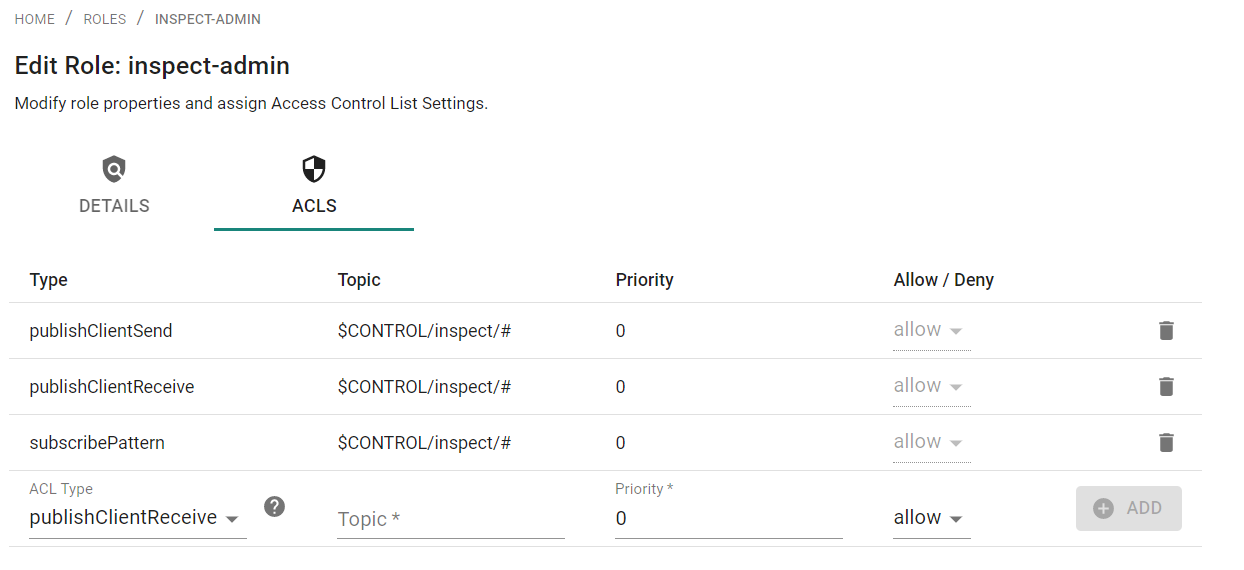Viewport: 1244px width, 570px height.
Task: Go to HOME breadcrumb link
Action: [35, 19]
